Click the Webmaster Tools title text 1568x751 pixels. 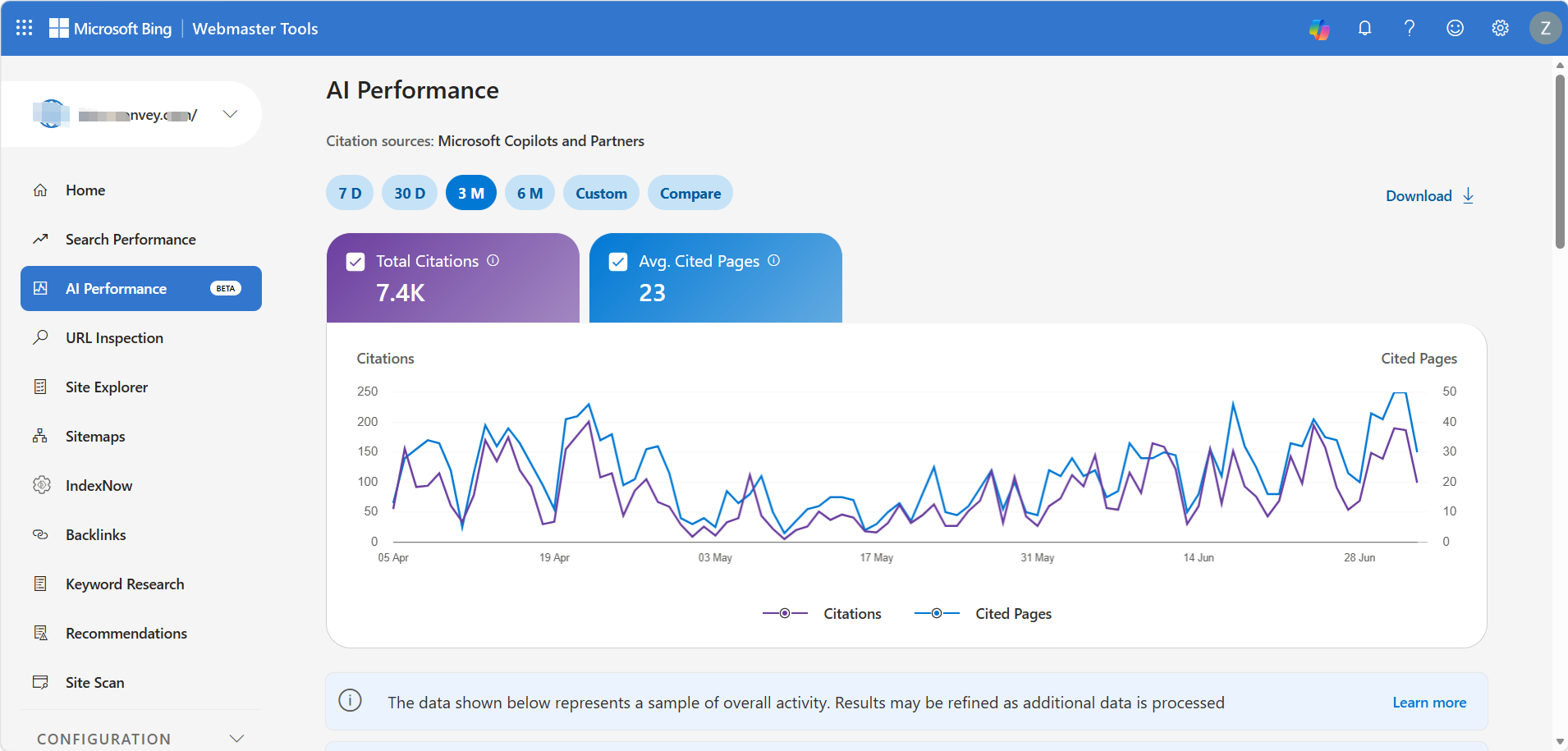(255, 29)
